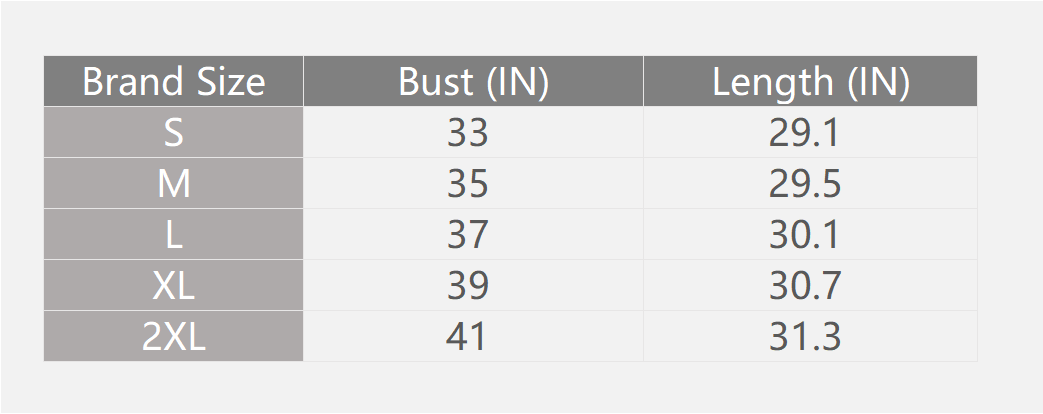Image resolution: width=1043 pixels, height=414 pixels.
Task: Click the length value 30.7
Action: 805,286
